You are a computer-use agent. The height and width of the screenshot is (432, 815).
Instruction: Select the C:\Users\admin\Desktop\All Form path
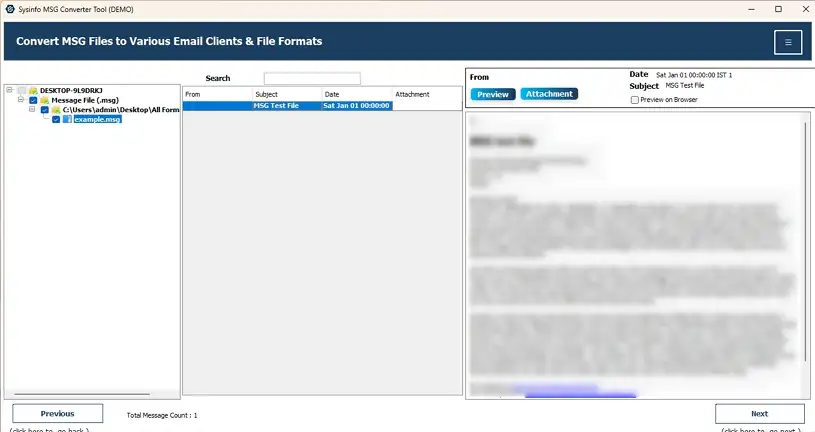(121, 110)
